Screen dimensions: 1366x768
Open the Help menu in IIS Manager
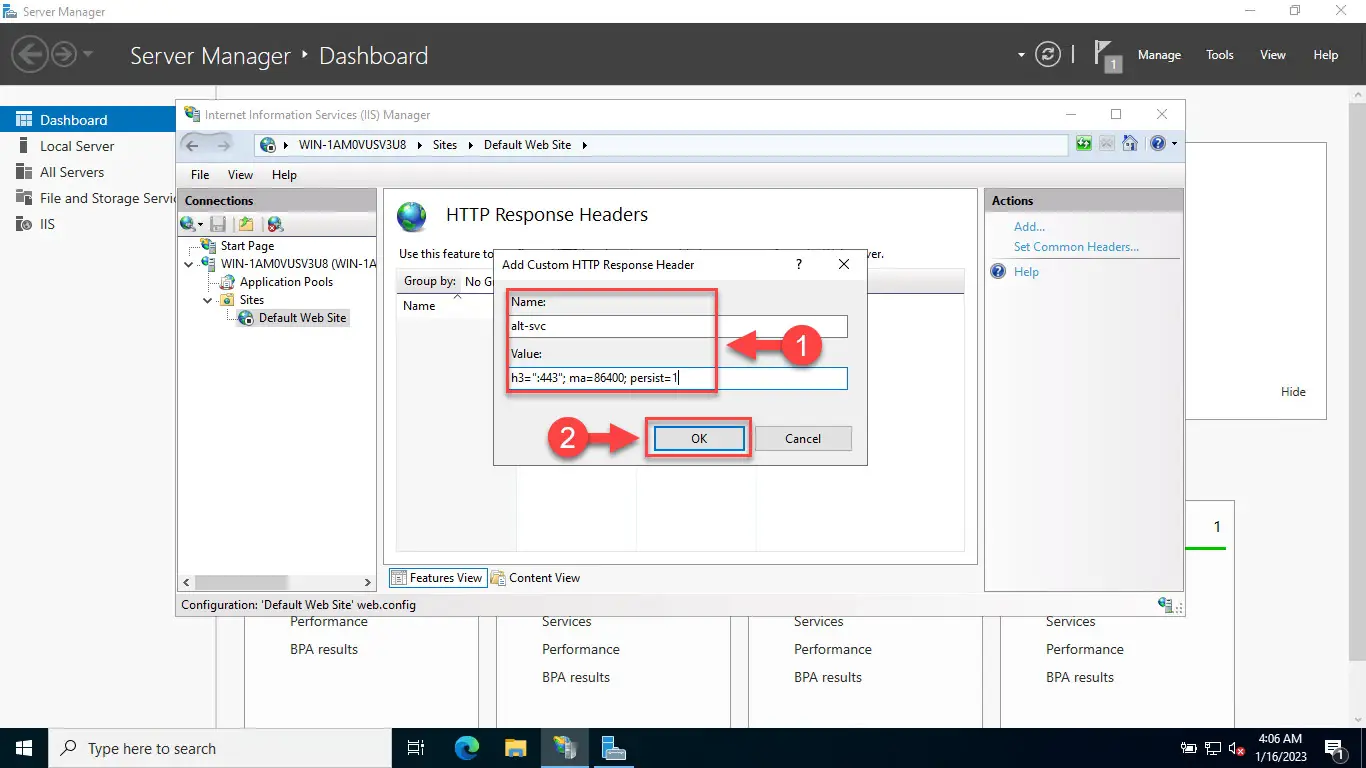tap(284, 174)
